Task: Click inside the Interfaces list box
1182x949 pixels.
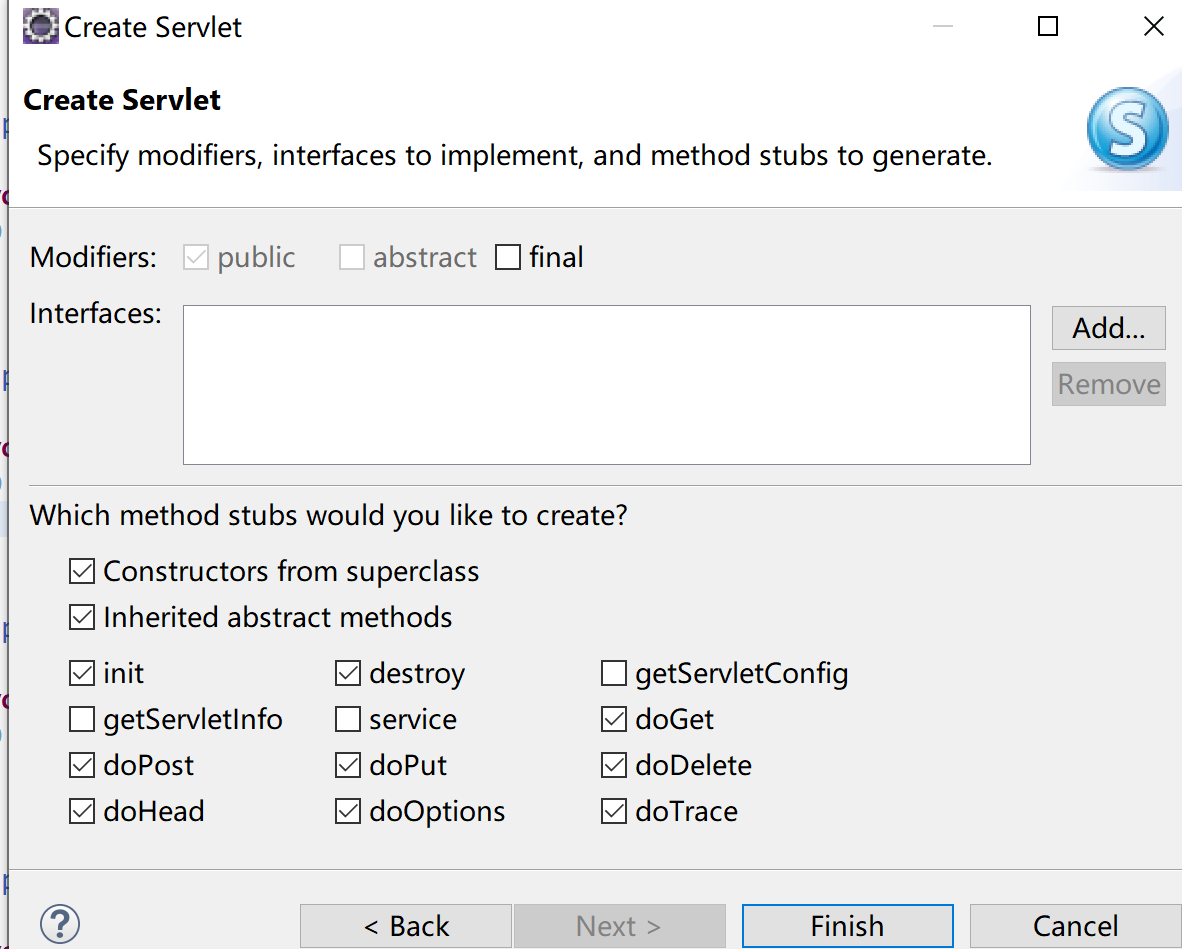Action: (x=606, y=385)
